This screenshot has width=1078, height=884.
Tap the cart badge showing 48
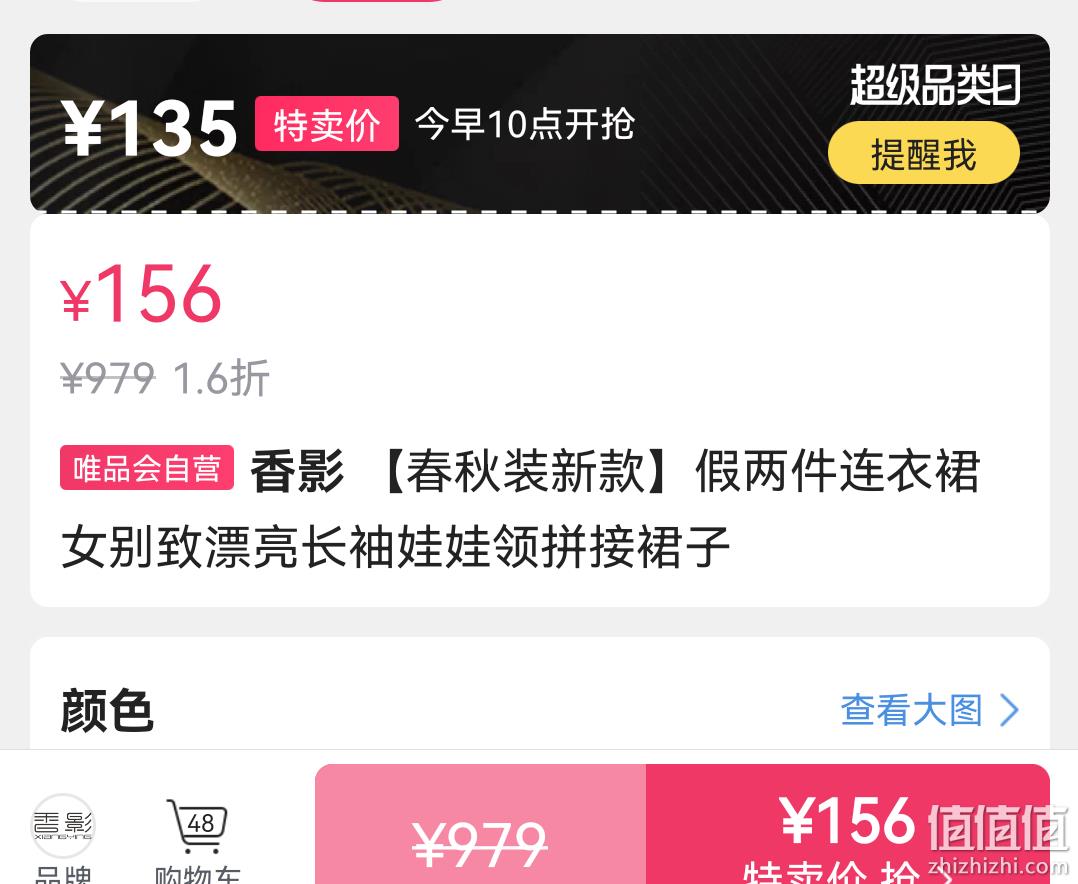201,822
